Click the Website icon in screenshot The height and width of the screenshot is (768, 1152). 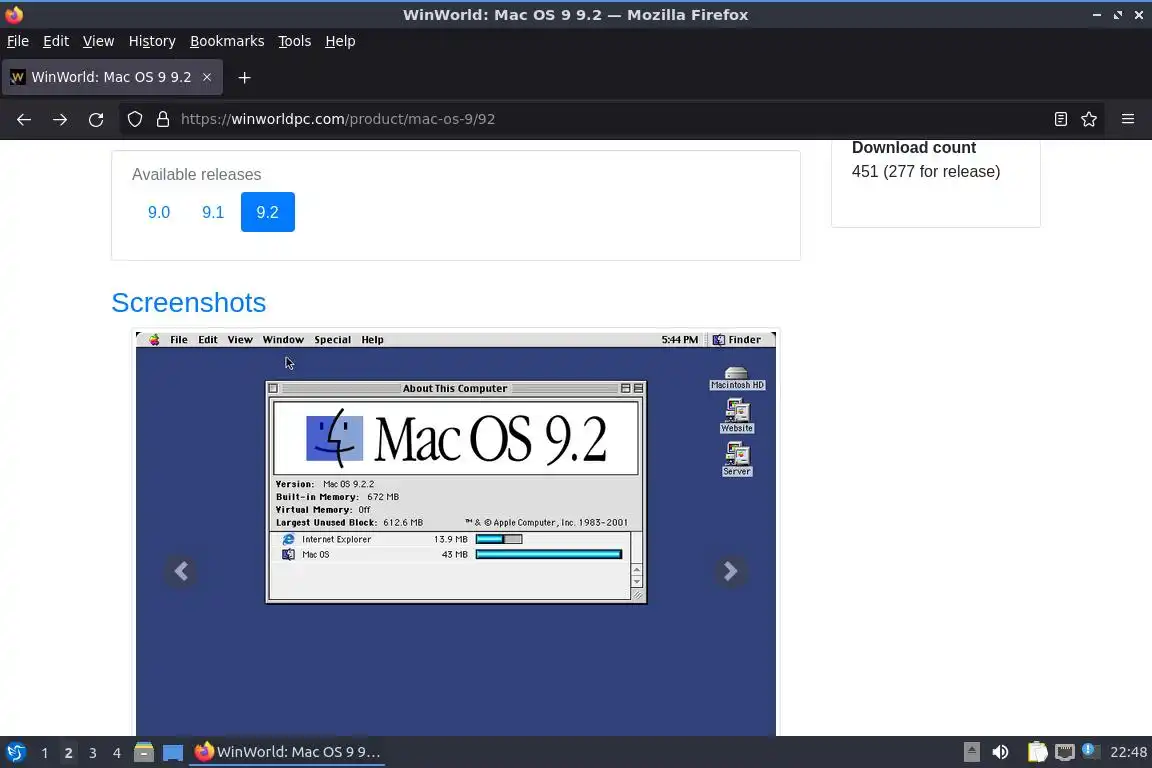click(x=737, y=416)
